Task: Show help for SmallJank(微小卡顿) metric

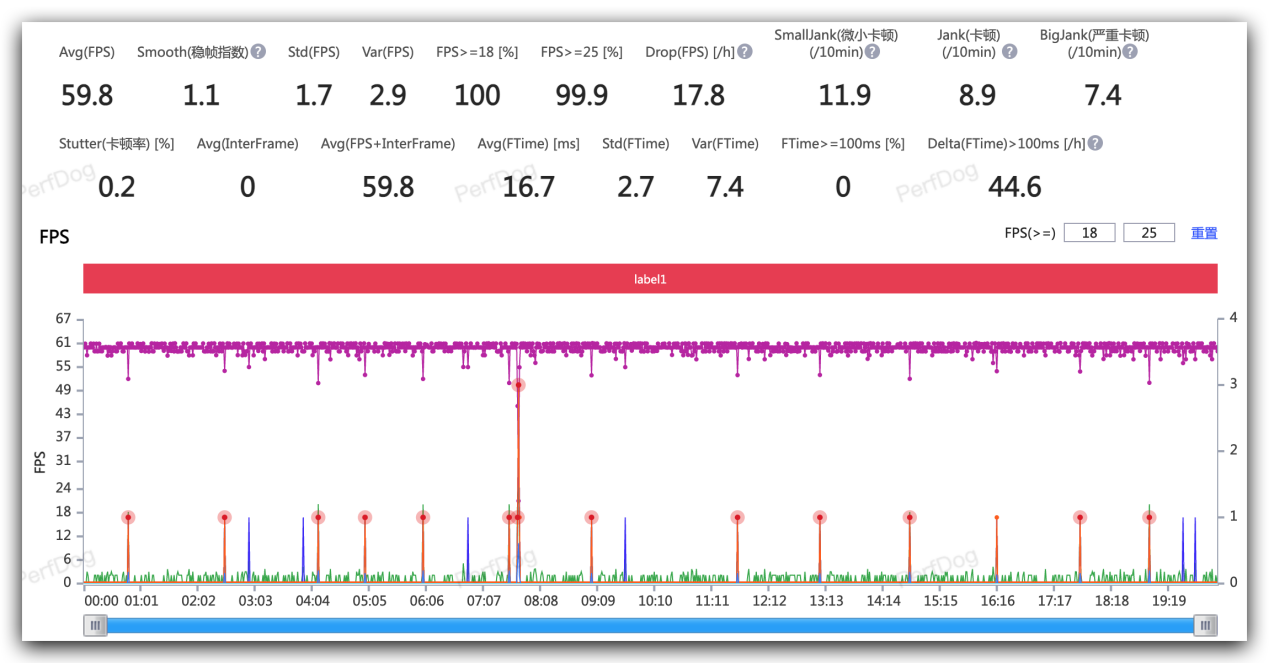Action: 872,52
